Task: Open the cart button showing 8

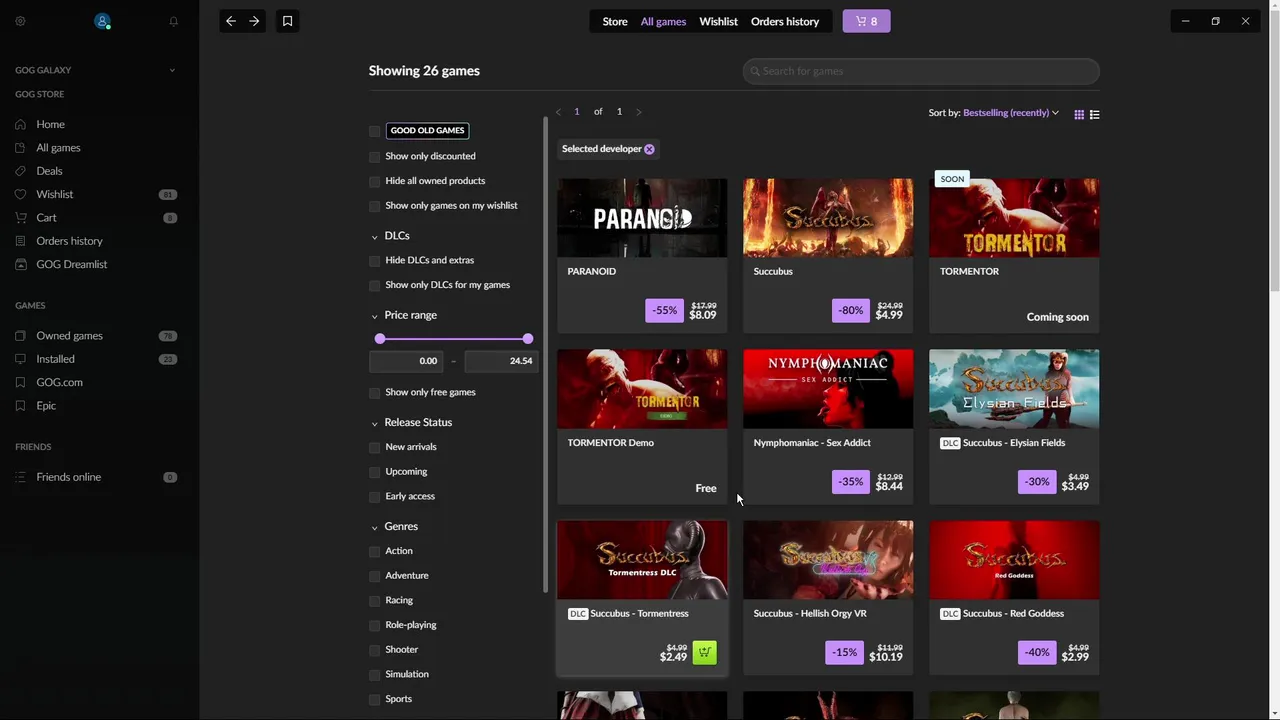Action: click(866, 21)
